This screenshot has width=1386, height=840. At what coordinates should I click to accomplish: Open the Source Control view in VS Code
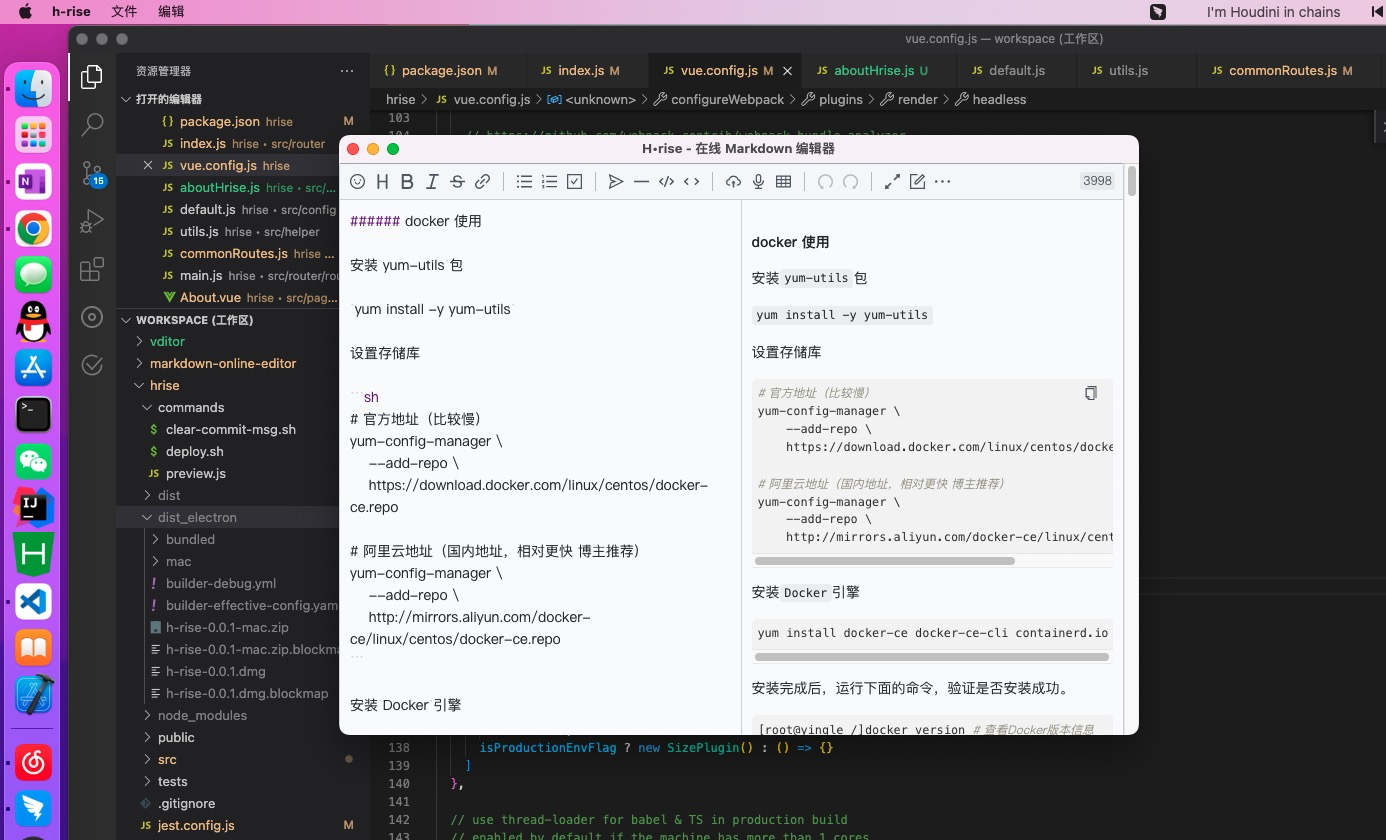92,173
